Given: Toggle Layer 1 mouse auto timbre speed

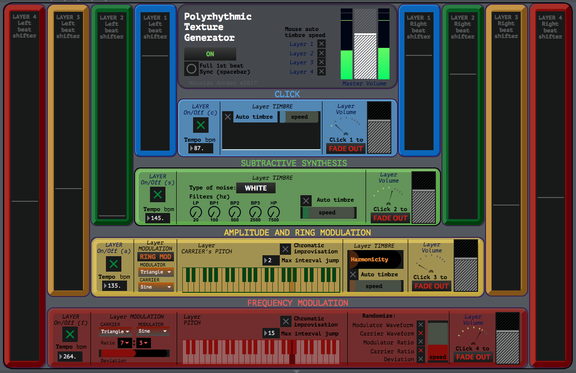Looking at the screenshot, I should point(321,44).
